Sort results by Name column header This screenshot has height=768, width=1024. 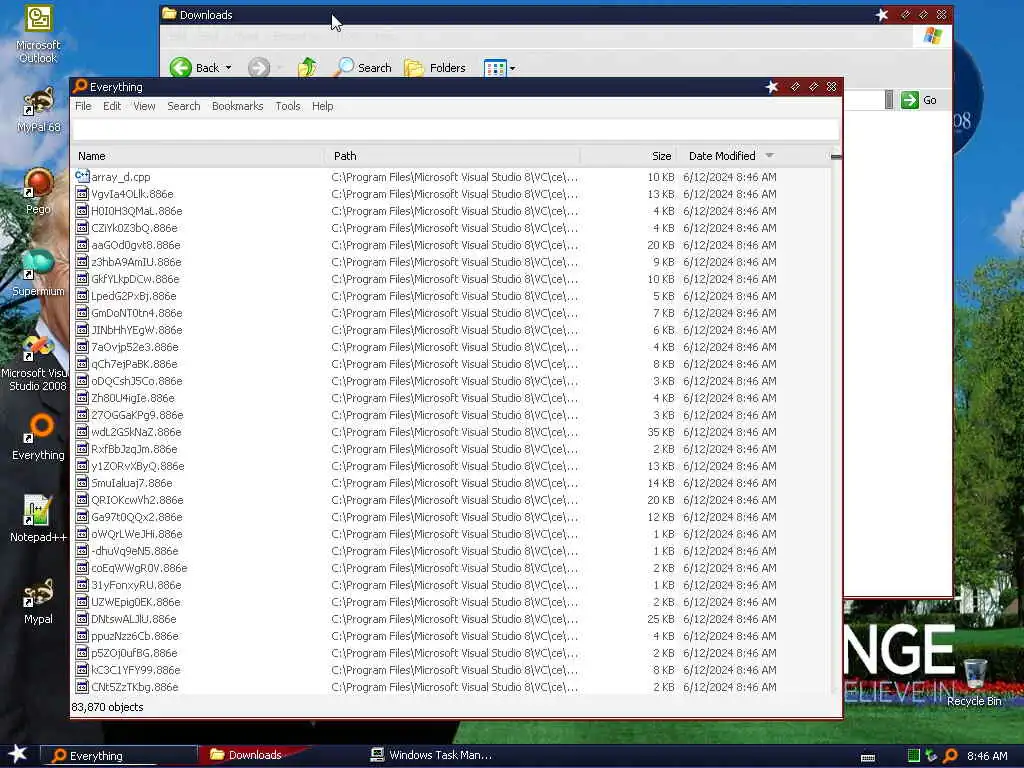point(198,156)
